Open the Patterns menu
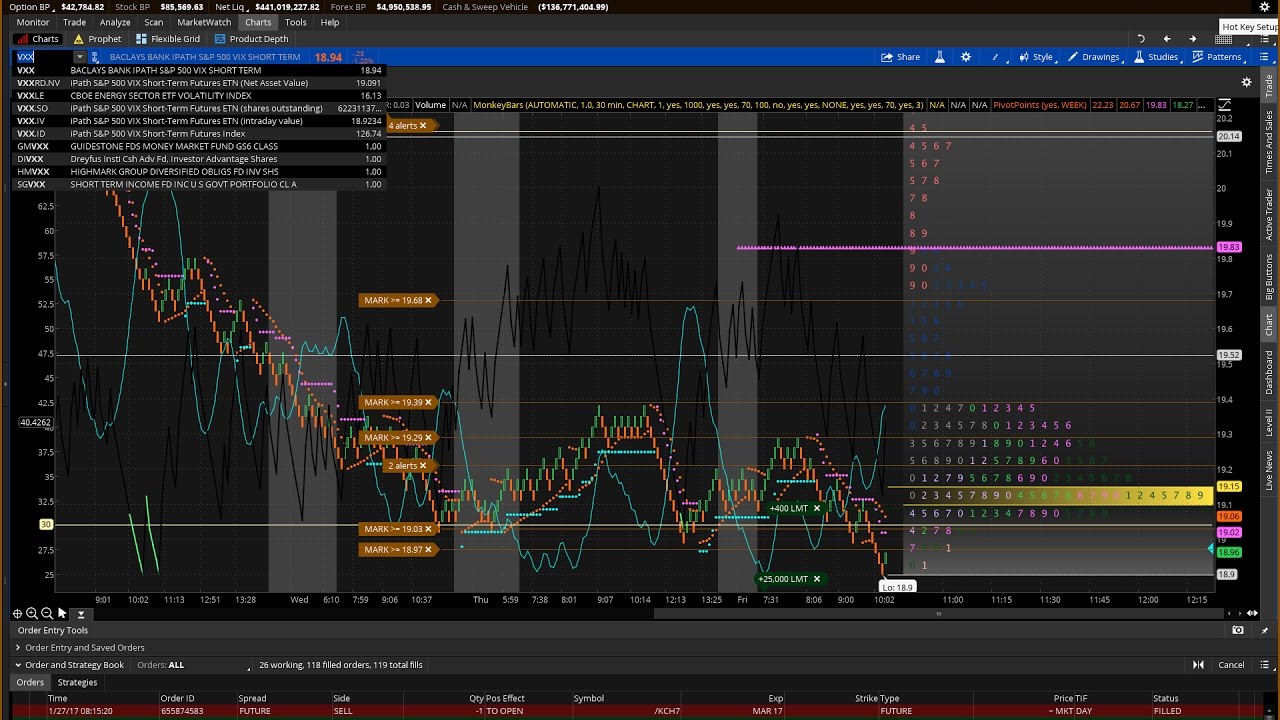Screen dimensions: 1280x720 pyautogui.click(x=1217, y=57)
